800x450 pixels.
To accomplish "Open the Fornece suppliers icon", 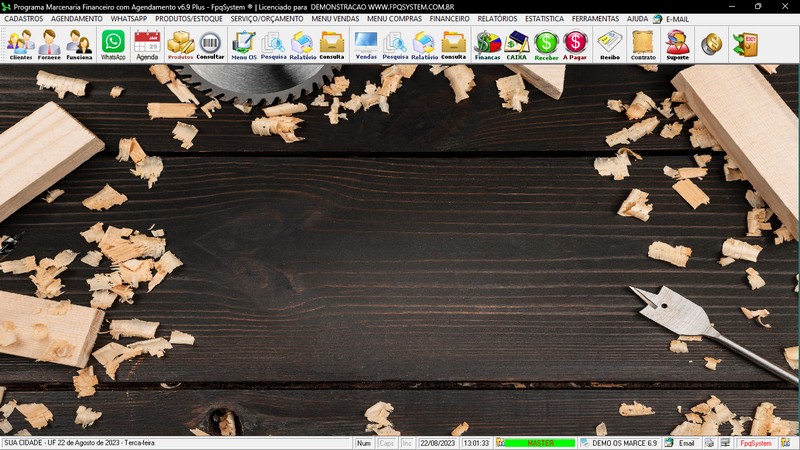I will coord(49,45).
